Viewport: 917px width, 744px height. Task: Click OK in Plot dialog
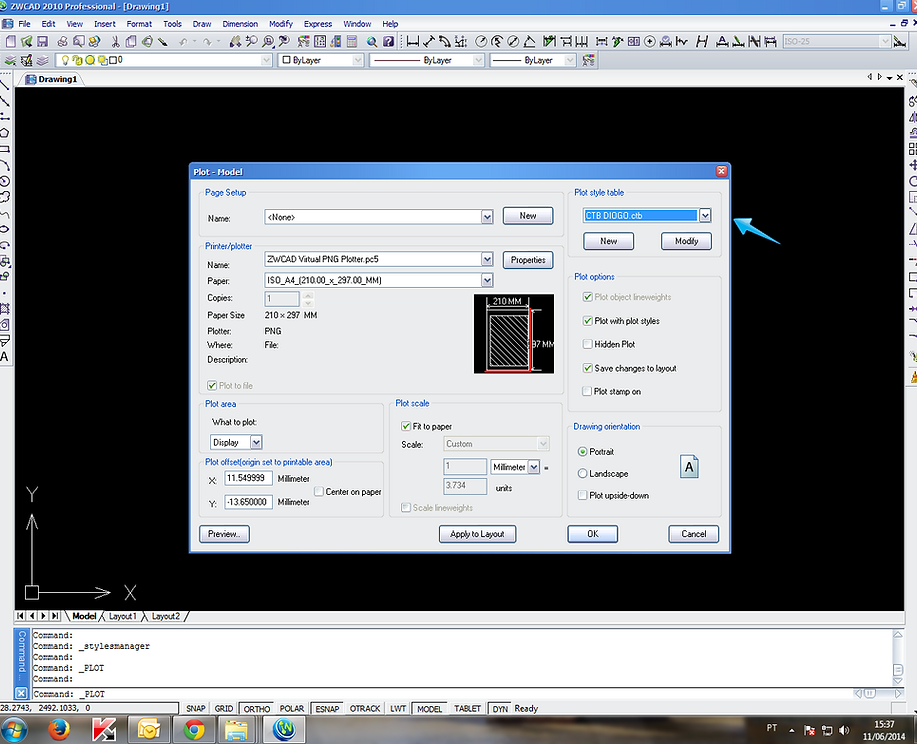[x=592, y=534]
